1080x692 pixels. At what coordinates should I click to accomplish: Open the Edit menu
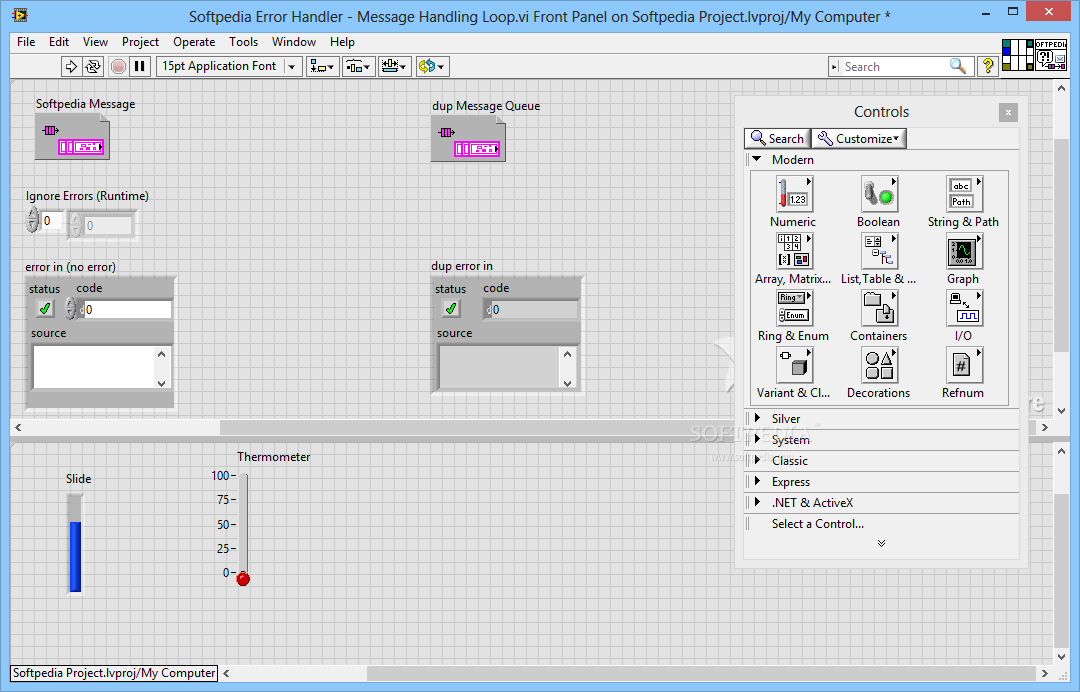59,42
